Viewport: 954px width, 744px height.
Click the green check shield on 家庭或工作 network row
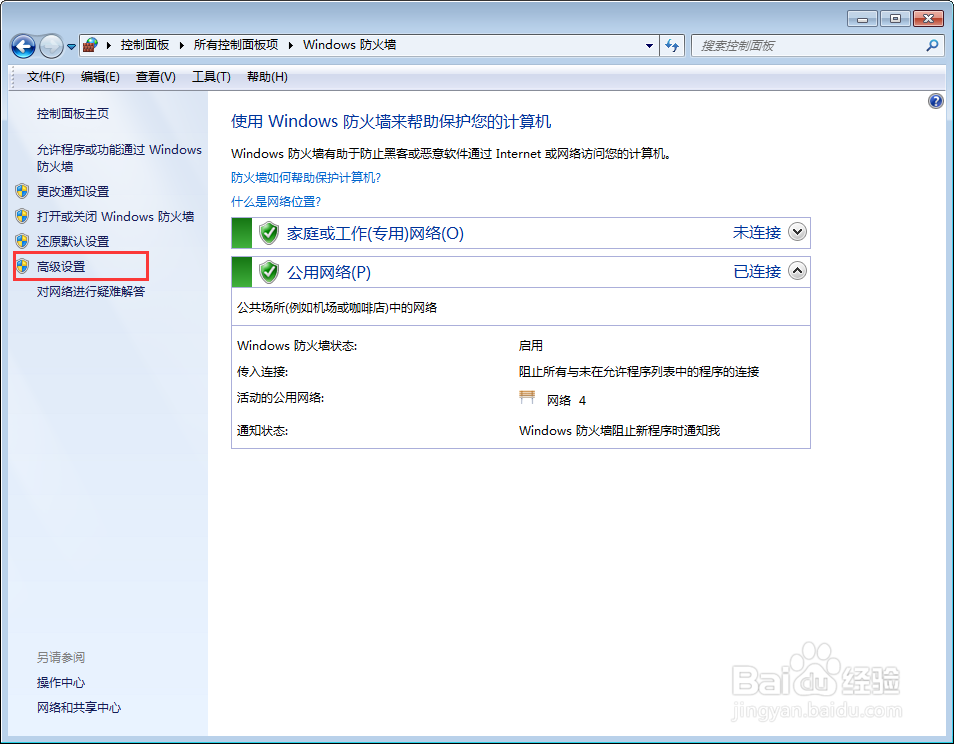pyautogui.click(x=270, y=232)
